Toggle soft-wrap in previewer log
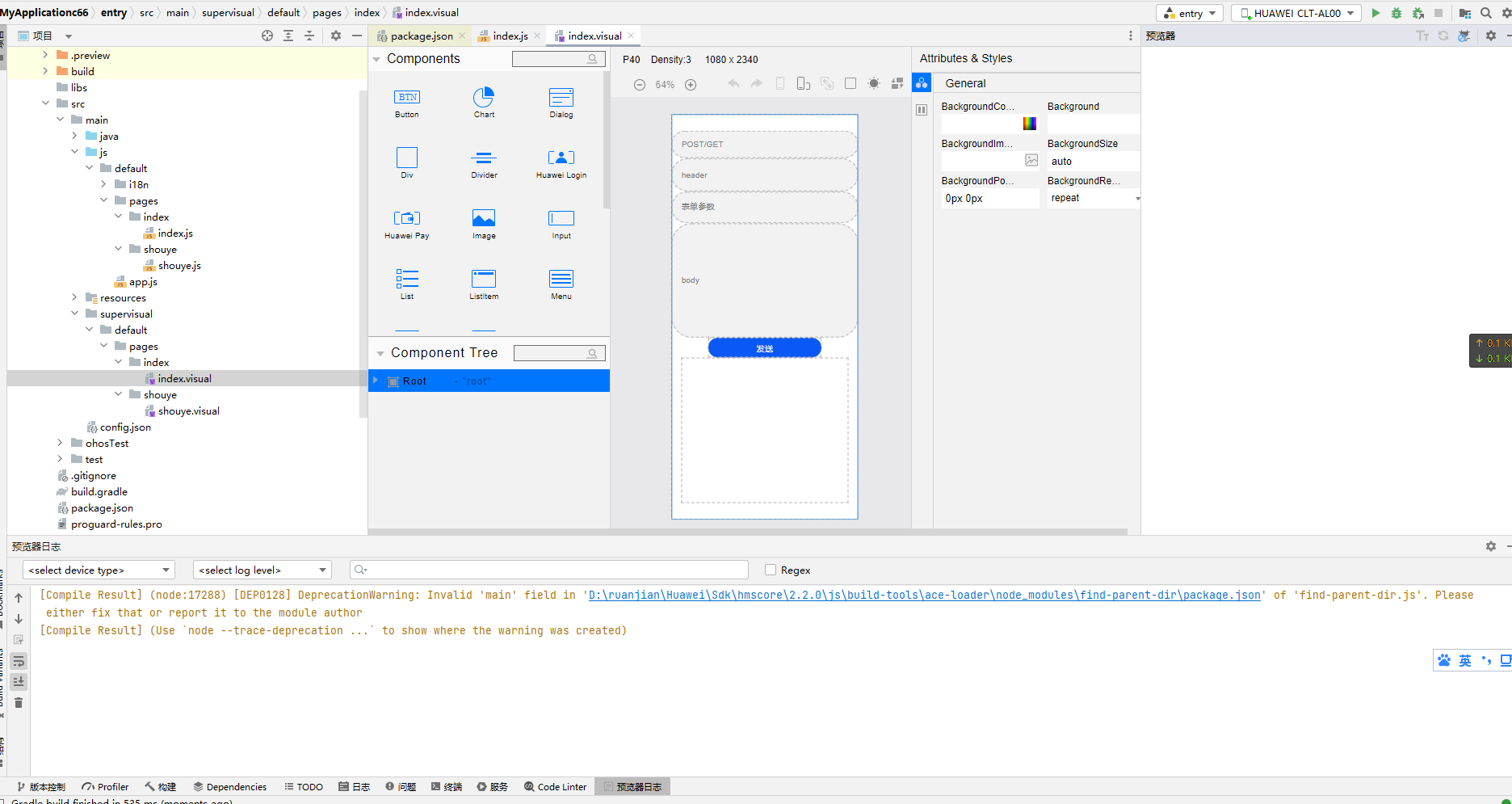This screenshot has width=1512, height=804. [19, 661]
